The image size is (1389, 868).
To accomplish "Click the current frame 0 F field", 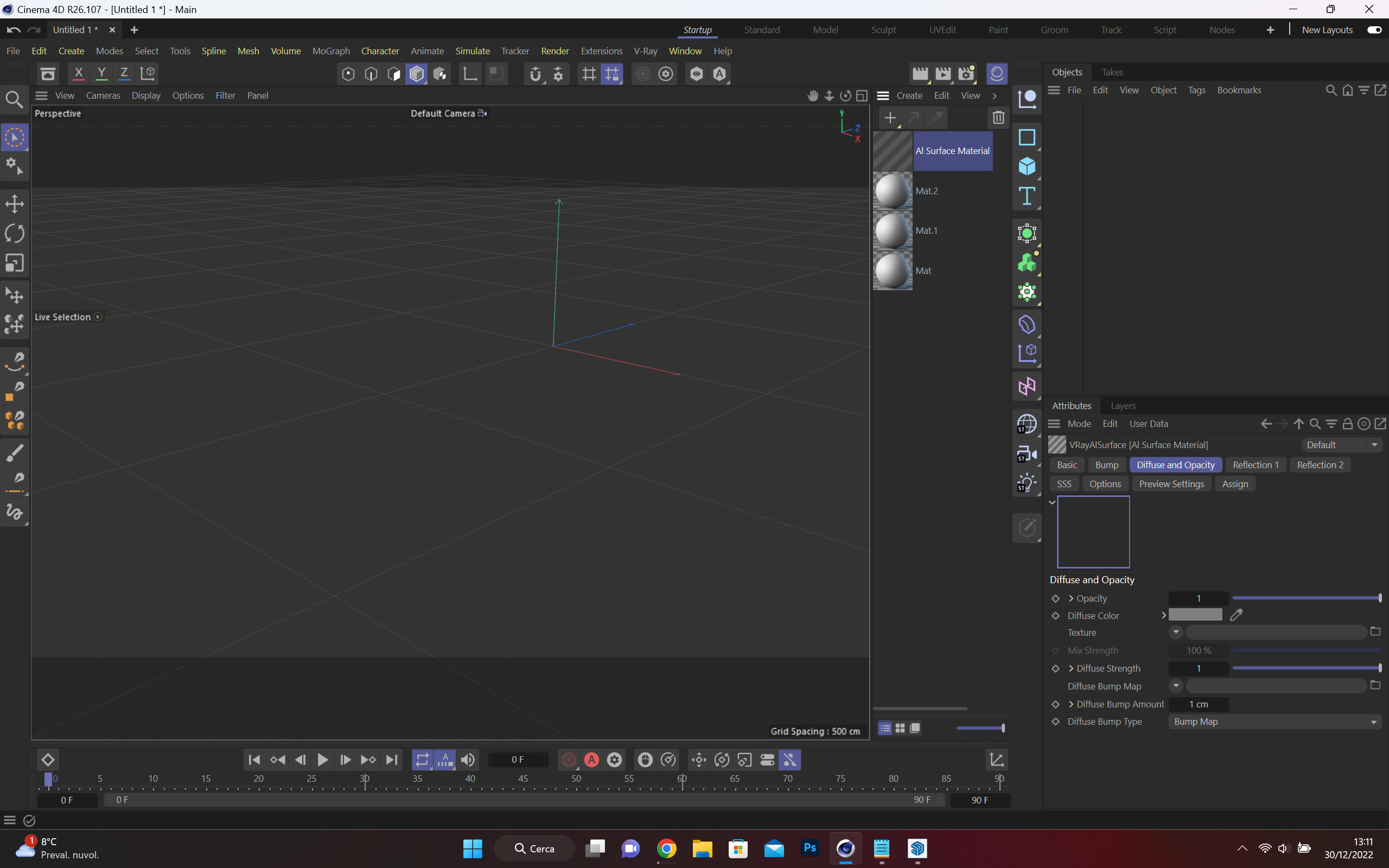I will click(x=518, y=760).
